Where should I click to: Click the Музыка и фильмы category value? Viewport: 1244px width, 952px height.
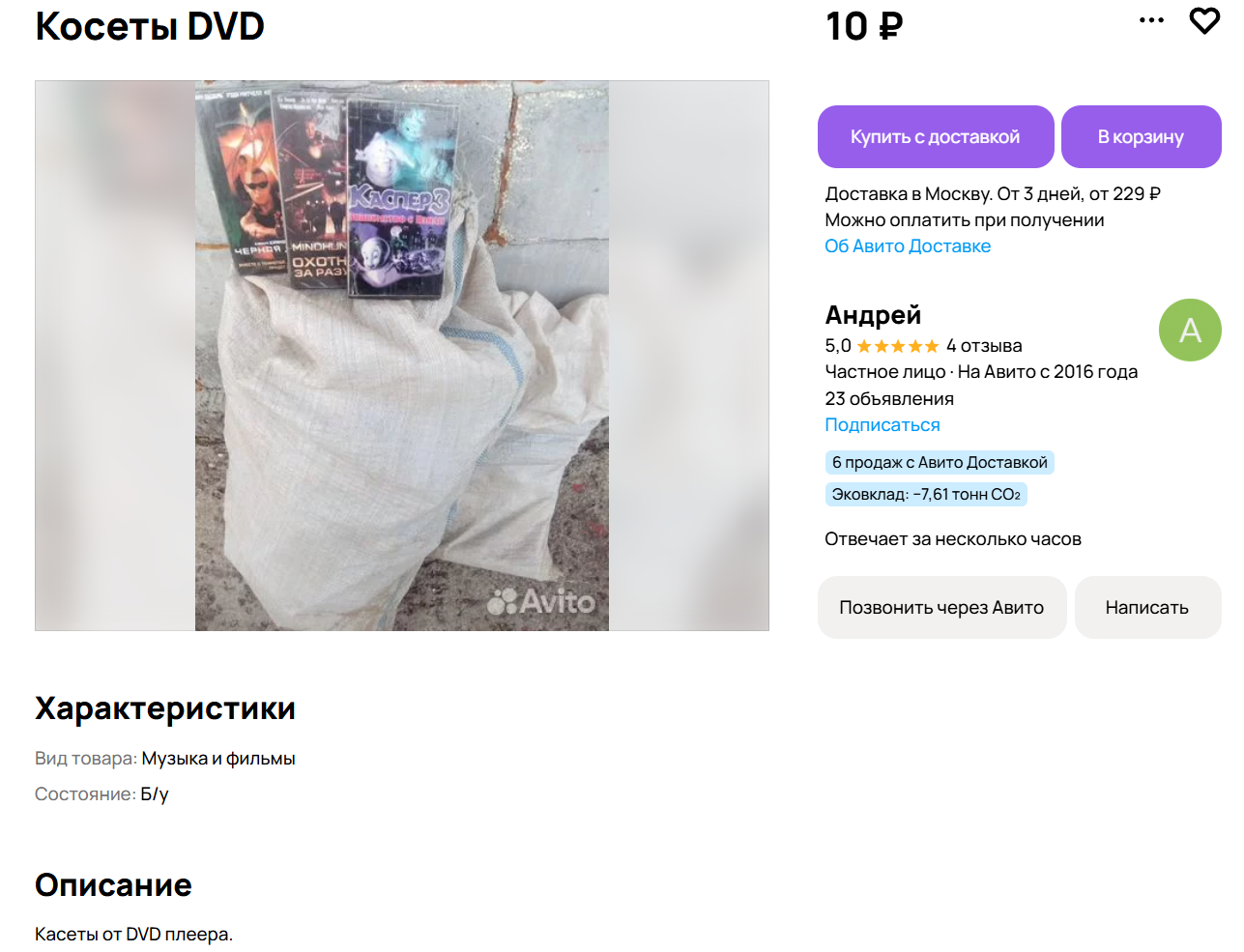218,759
